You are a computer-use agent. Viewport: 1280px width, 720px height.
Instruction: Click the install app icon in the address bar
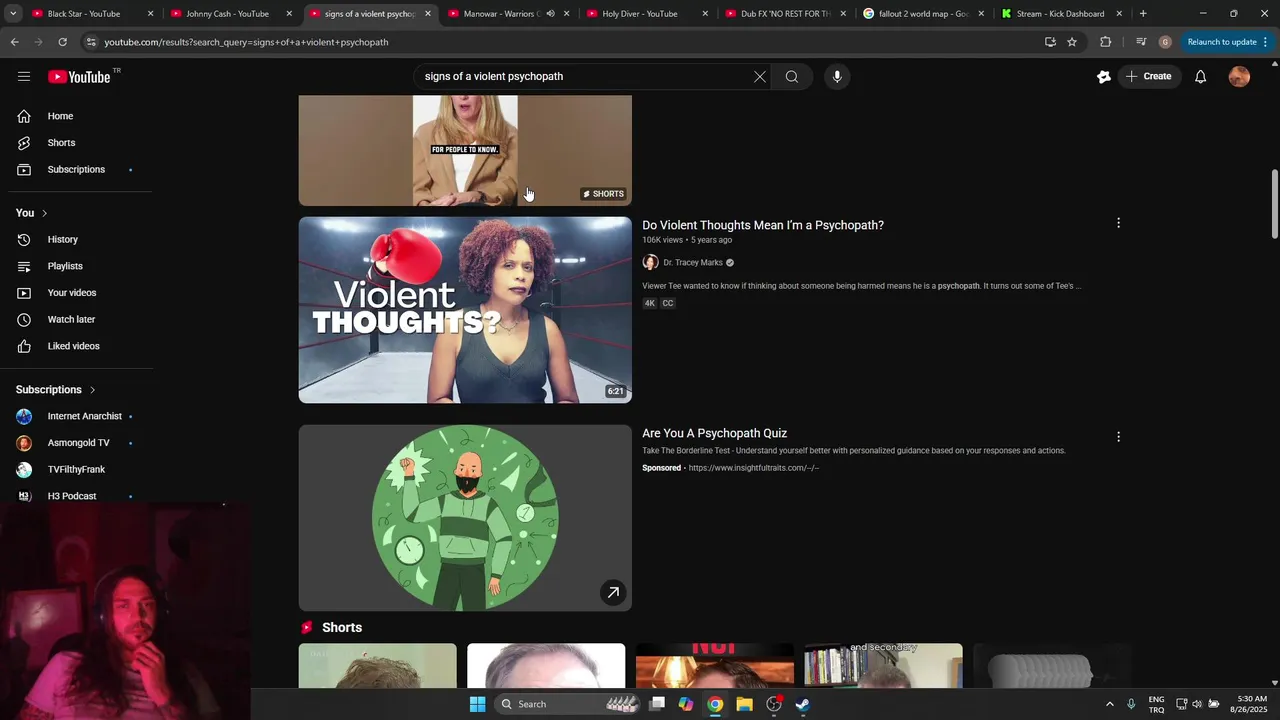1050,42
